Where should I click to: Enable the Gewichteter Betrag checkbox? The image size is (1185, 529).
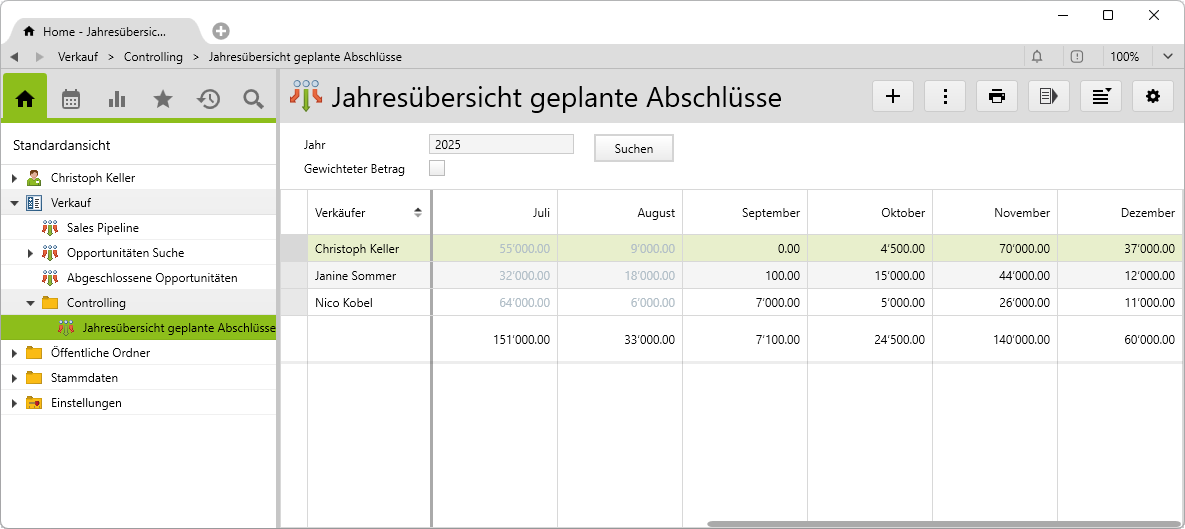point(437,168)
